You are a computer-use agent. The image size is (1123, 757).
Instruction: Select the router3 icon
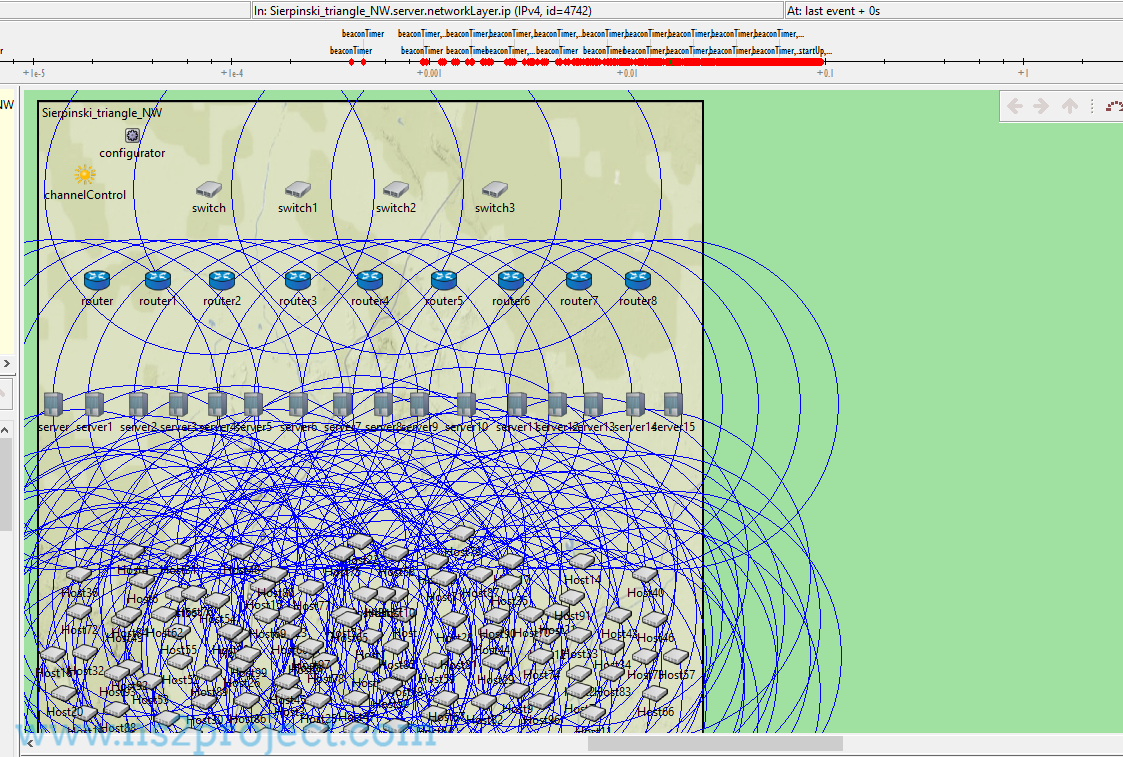(297, 280)
